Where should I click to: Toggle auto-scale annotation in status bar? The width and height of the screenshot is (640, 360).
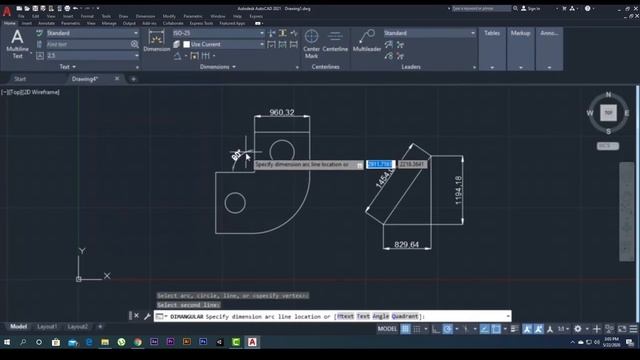point(538,329)
